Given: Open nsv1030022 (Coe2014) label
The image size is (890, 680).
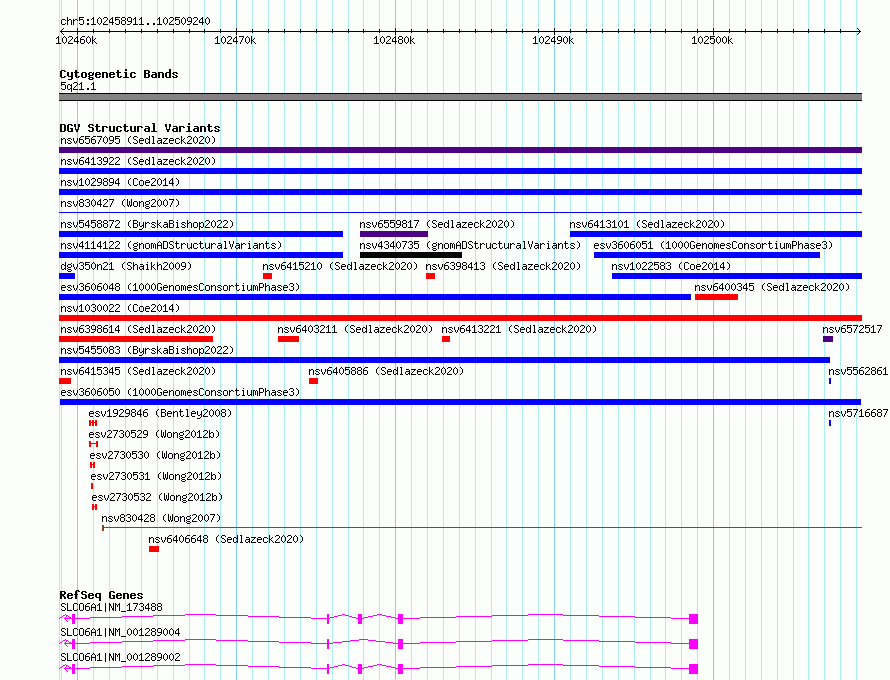Looking at the screenshot, I should point(120,308).
